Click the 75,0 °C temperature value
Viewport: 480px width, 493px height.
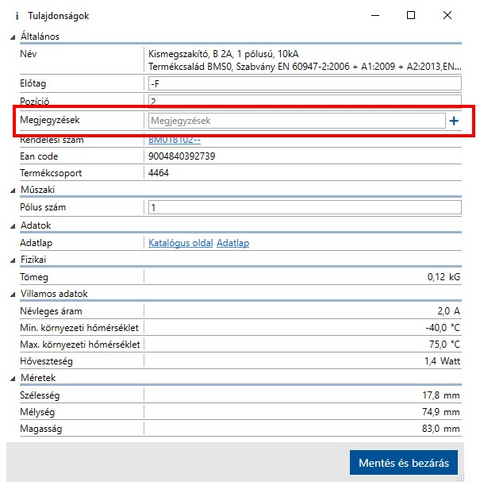tap(444, 344)
